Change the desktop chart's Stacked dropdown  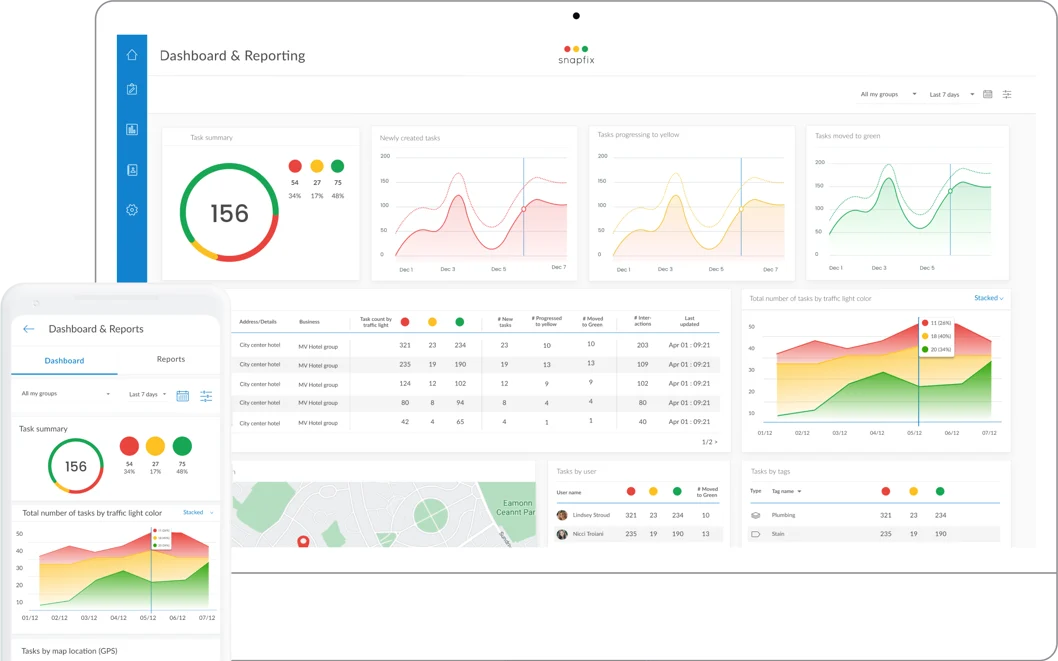pos(989,298)
